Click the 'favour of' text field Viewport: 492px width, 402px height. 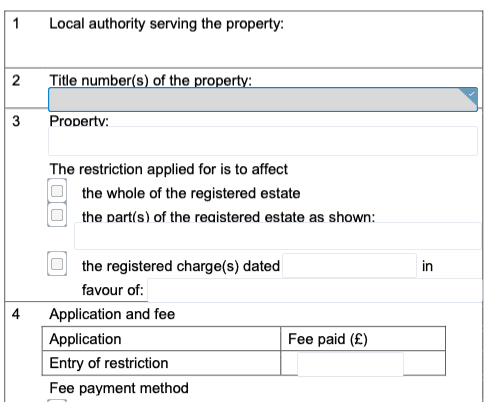tap(315, 291)
